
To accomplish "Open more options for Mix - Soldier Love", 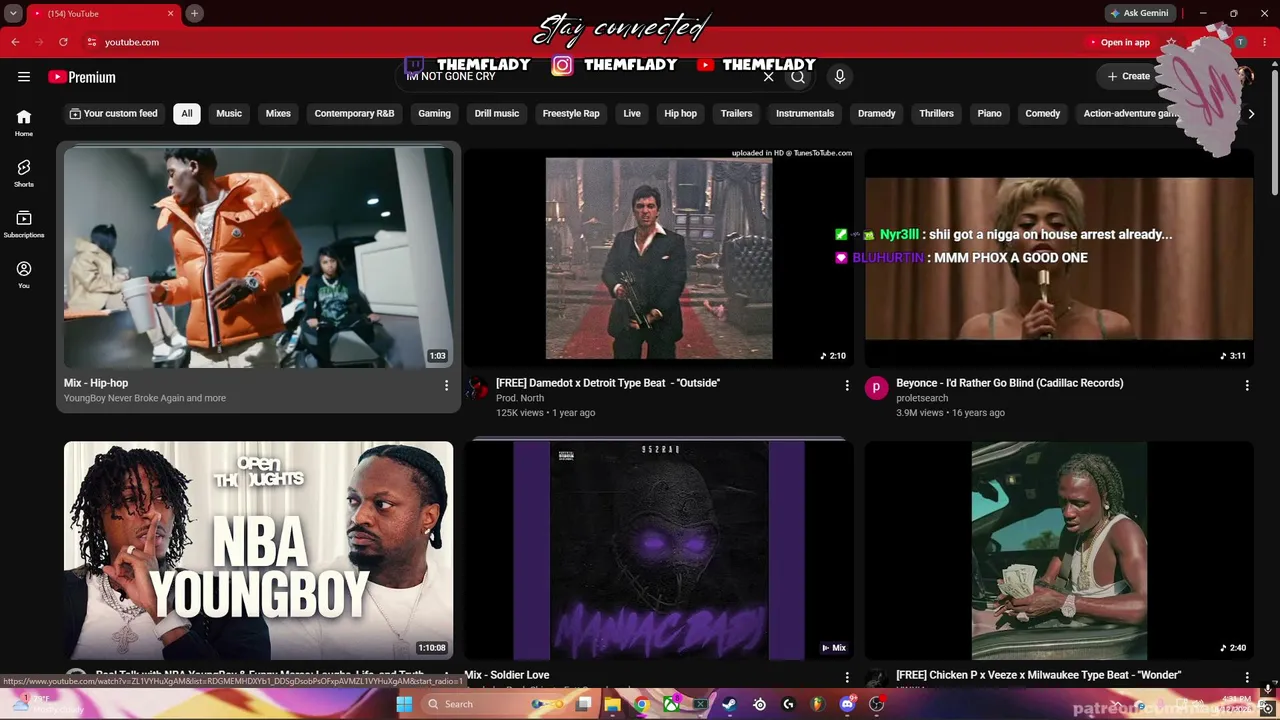I will point(847,677).
